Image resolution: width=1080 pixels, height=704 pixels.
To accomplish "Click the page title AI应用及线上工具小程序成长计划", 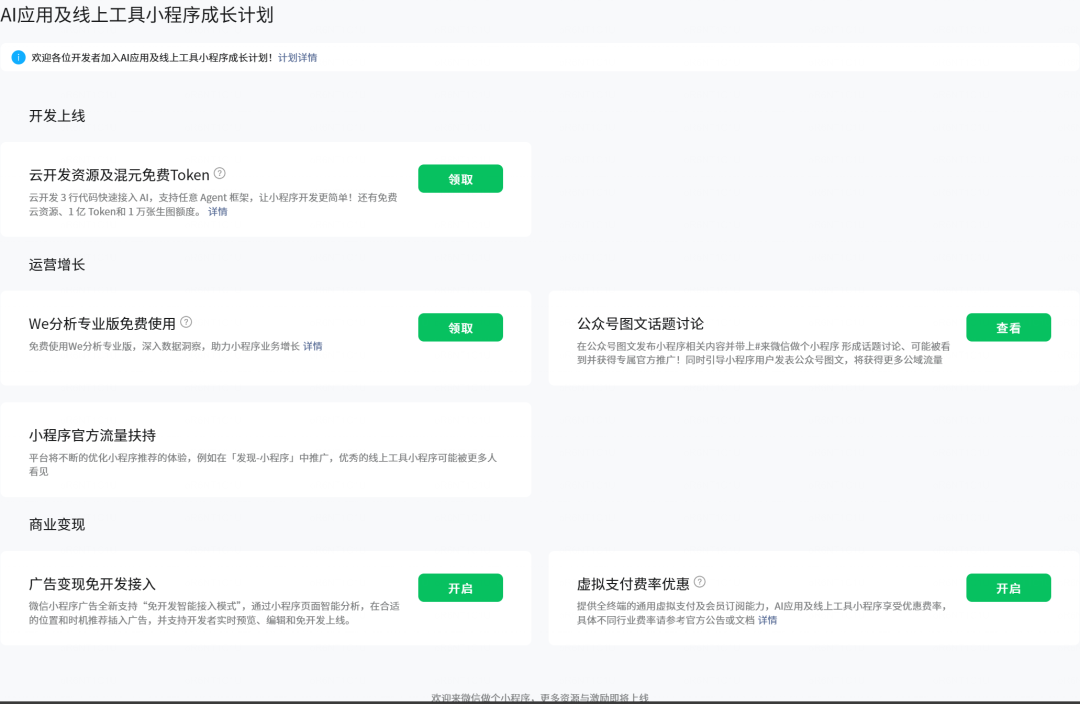I will coord(137,14).
